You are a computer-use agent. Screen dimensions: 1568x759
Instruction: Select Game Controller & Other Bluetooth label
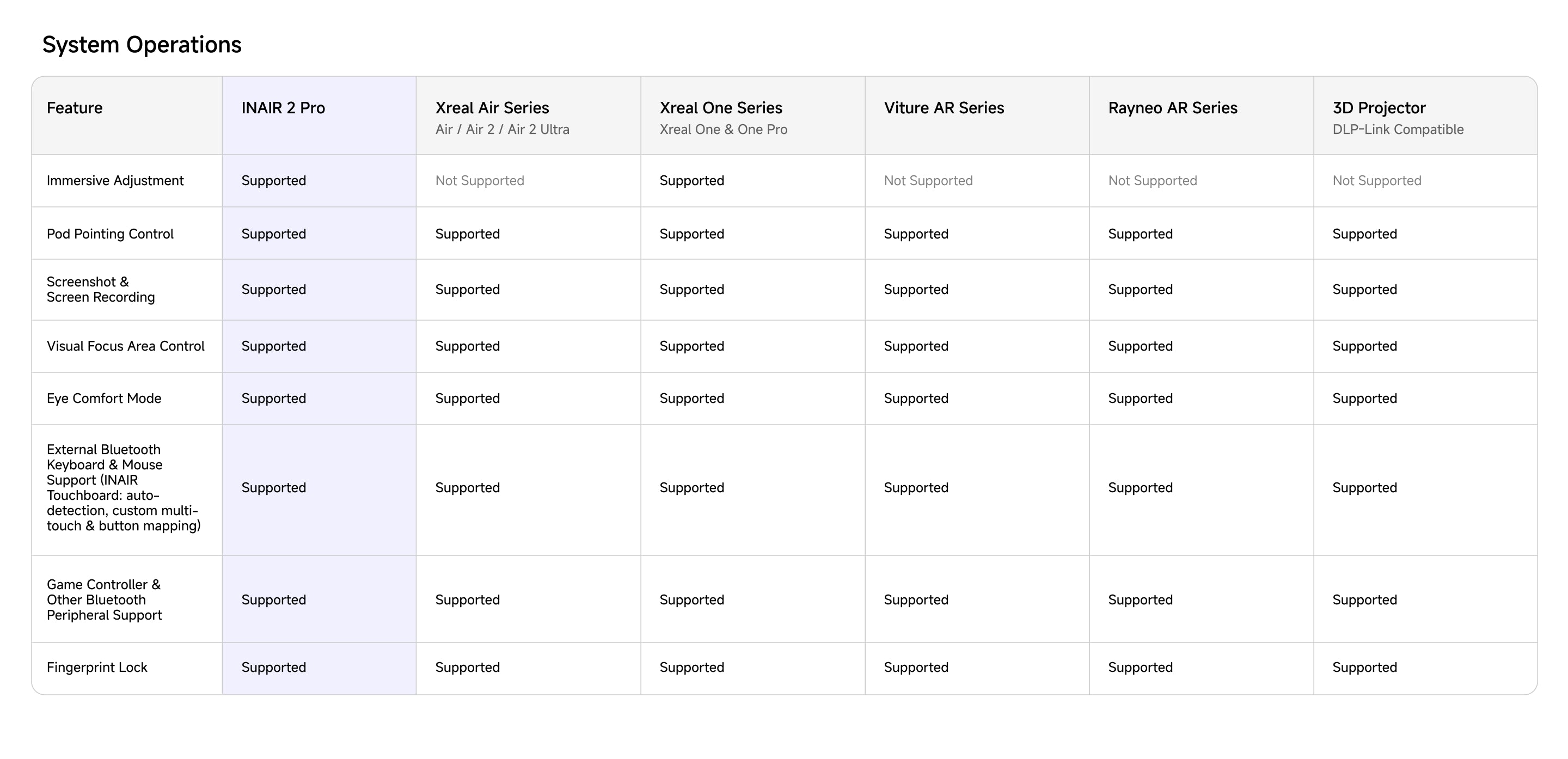point(104,599)
